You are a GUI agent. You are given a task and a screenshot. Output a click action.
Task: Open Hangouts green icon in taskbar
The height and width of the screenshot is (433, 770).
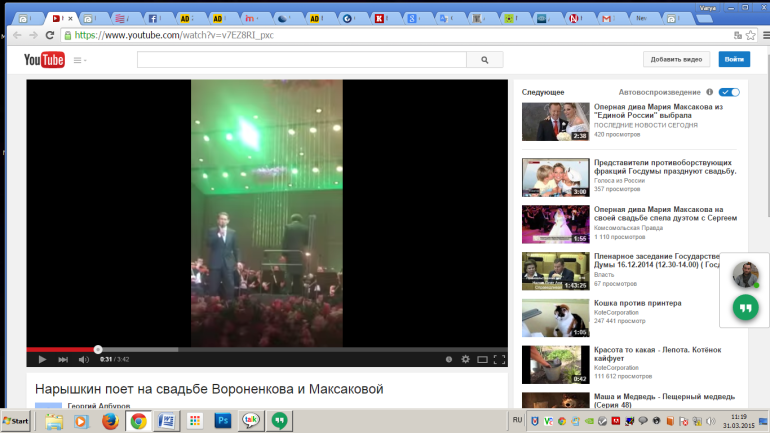(x=279, y=421)
